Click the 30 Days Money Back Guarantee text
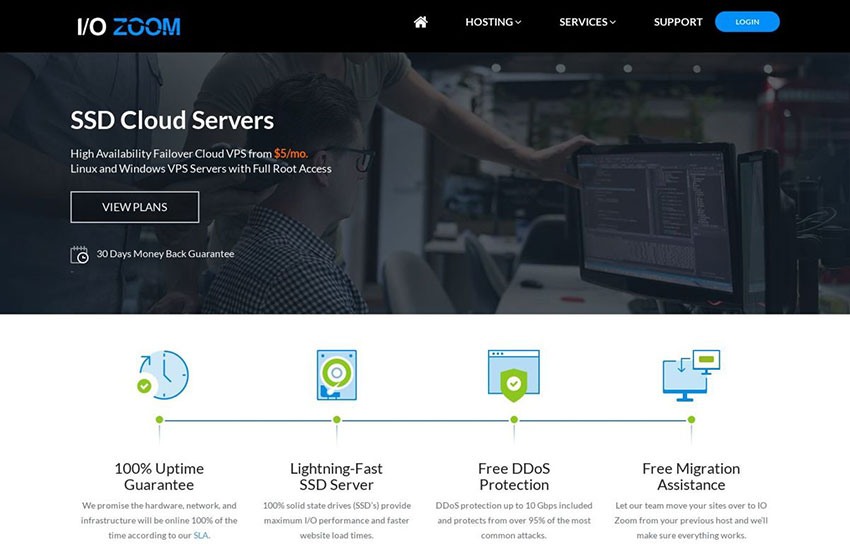 click(165, 254)
